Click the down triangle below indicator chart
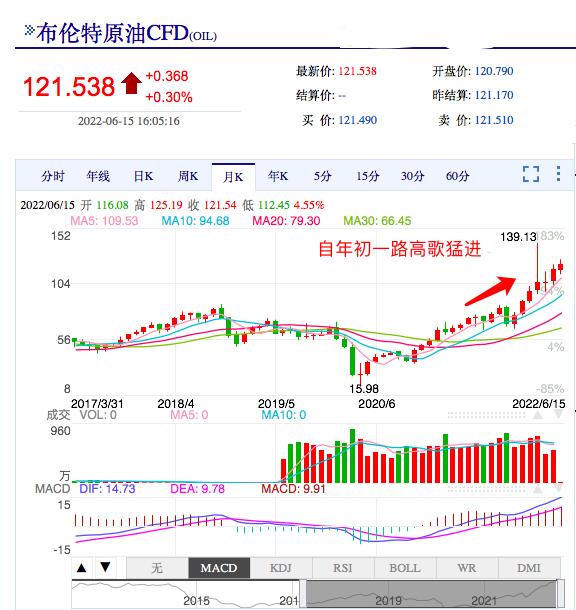576x610 pixels. tap(105, 567)
